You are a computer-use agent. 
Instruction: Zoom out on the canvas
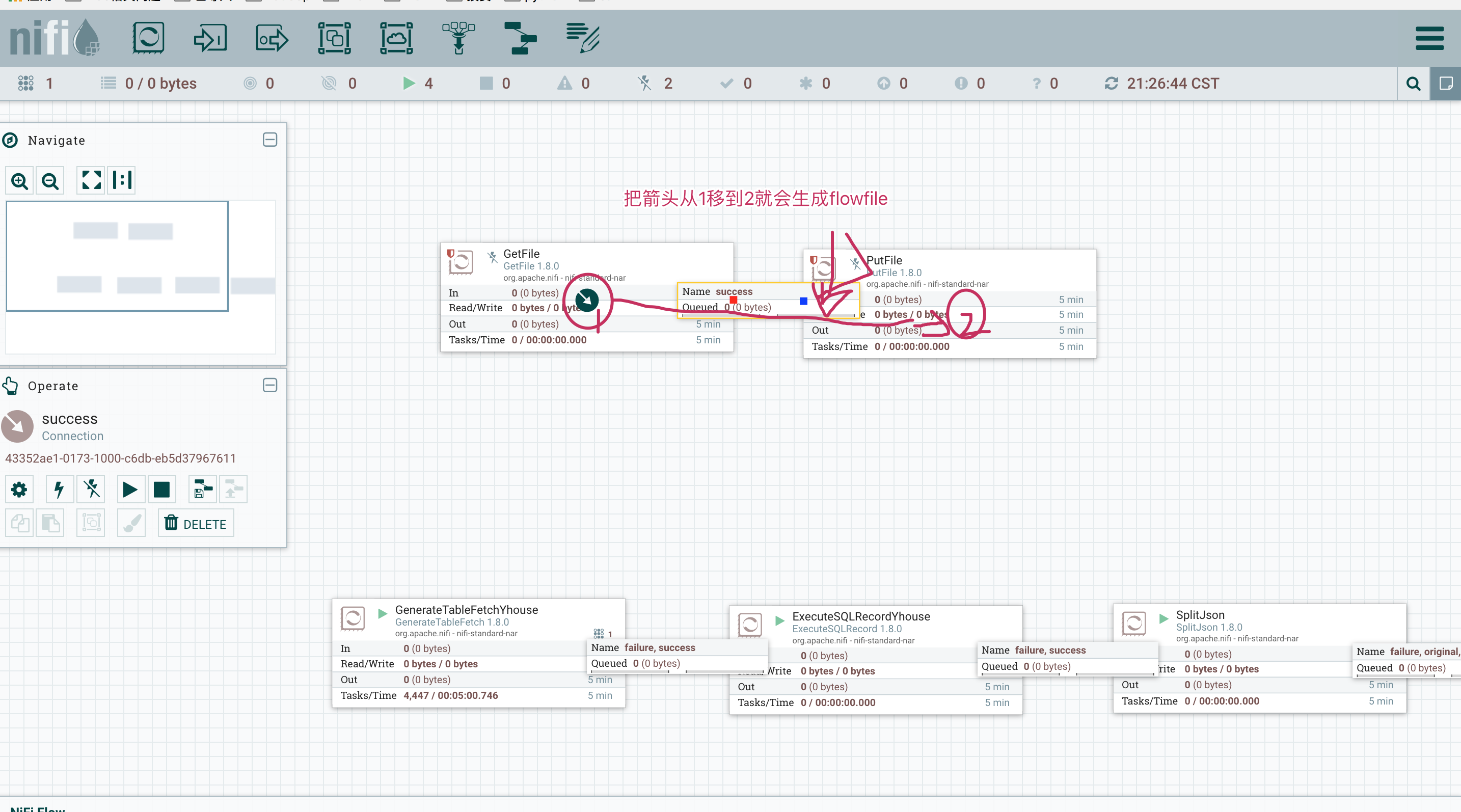(x=50, y=181)
